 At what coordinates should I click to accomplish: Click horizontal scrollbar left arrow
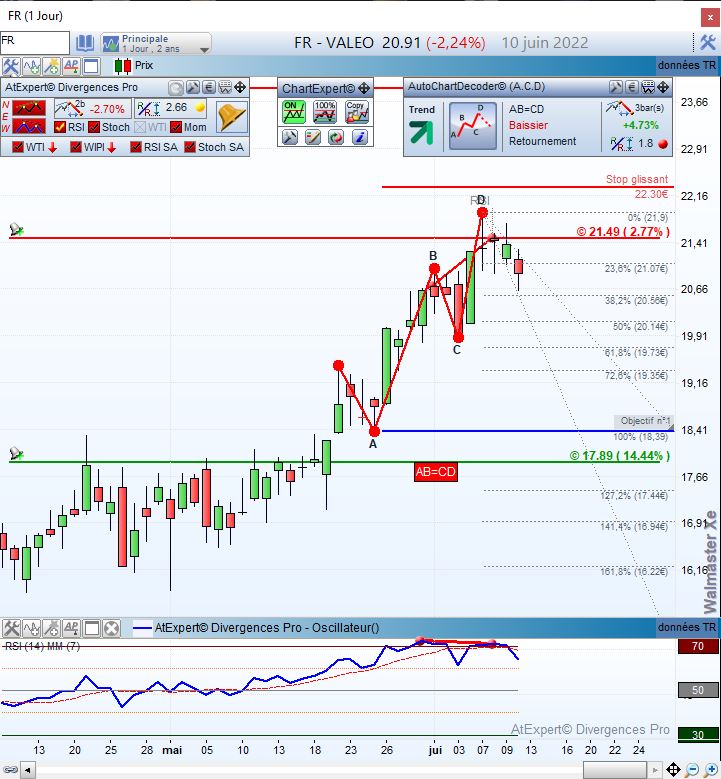(27, 771)
